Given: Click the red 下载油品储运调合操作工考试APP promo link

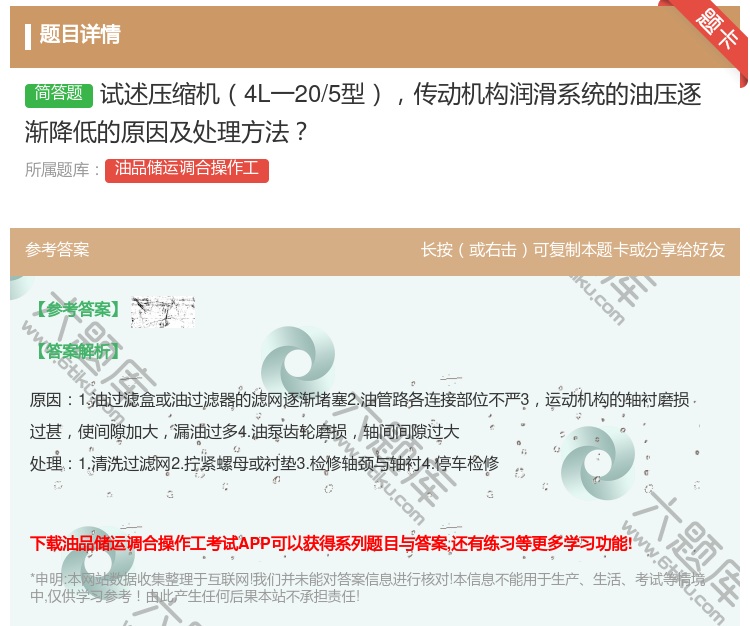Looking at the screenshot, I should pyautogui.click(x=331, y=544).
